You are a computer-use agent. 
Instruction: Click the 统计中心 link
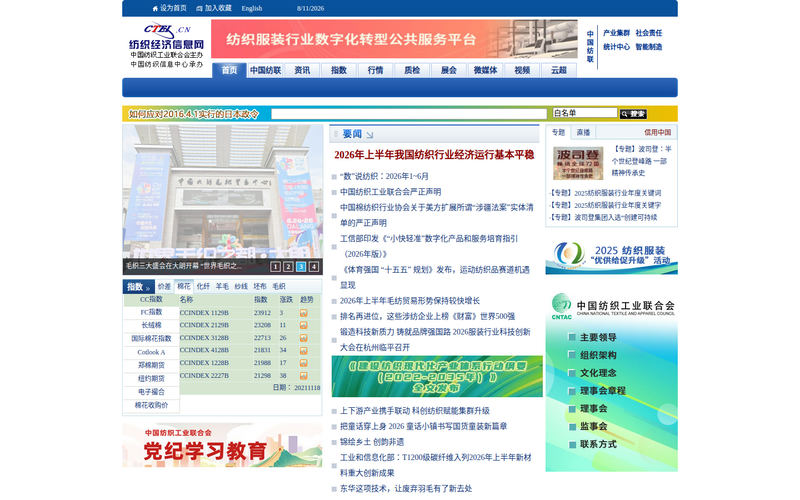[x=616, y=47]
